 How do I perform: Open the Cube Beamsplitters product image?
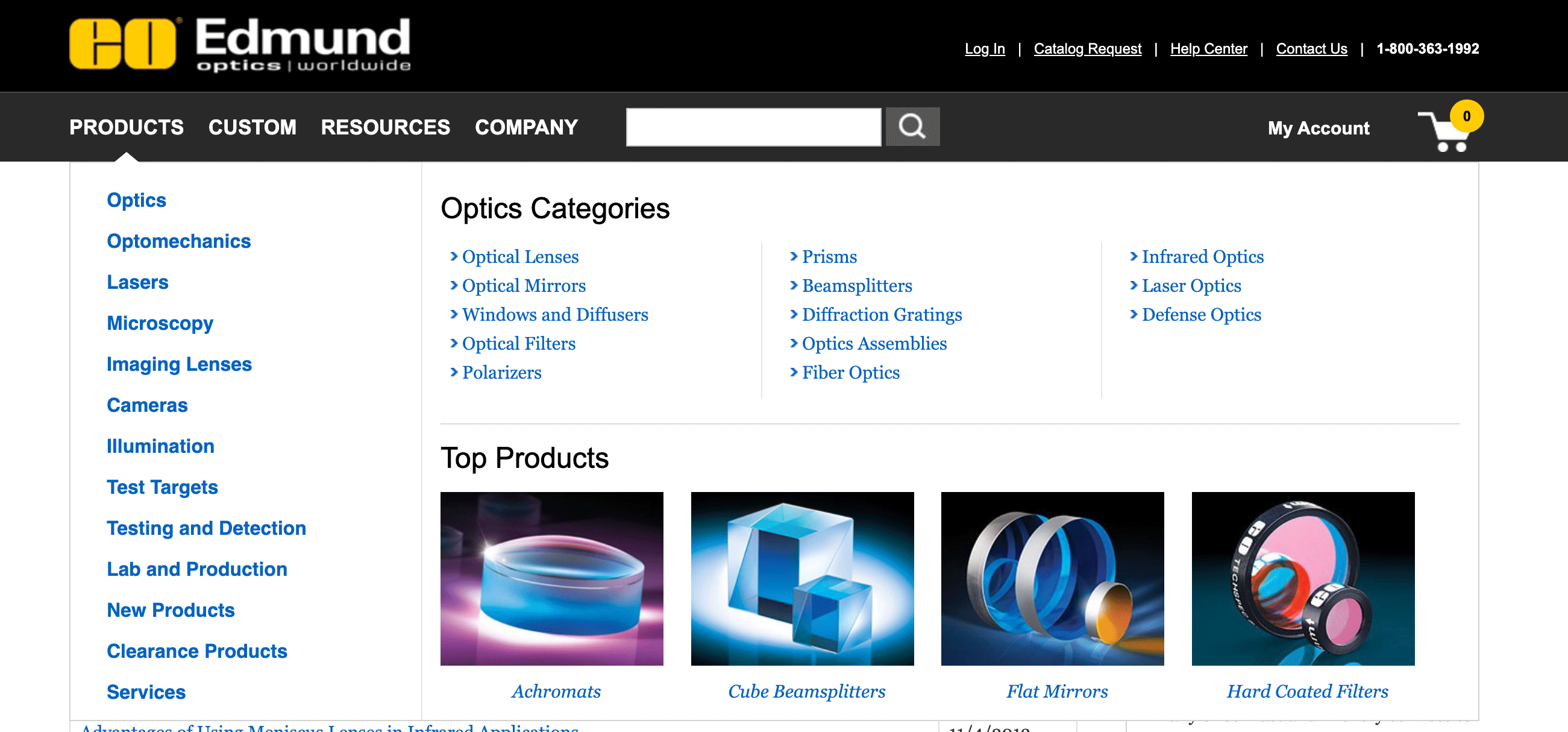(801, 578)
